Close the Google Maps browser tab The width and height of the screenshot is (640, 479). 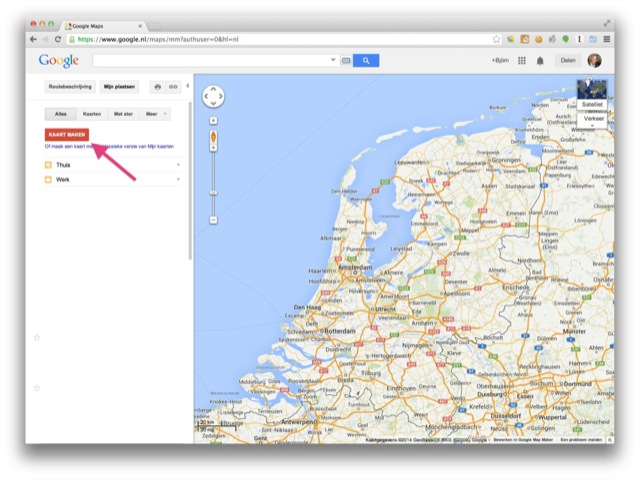tap(140, 26)
